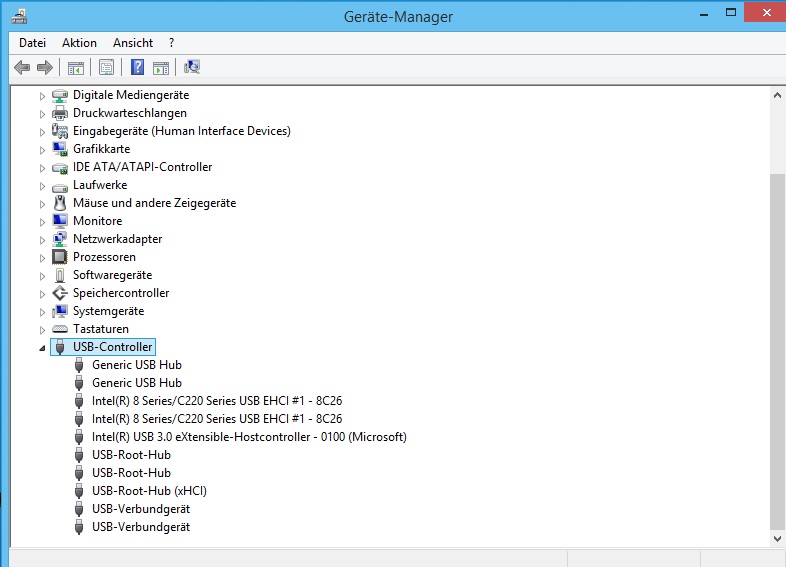This screenshot has width=786, height=567.
Task: Click the blue Help question mark icon
Action: tap(137, 67)
